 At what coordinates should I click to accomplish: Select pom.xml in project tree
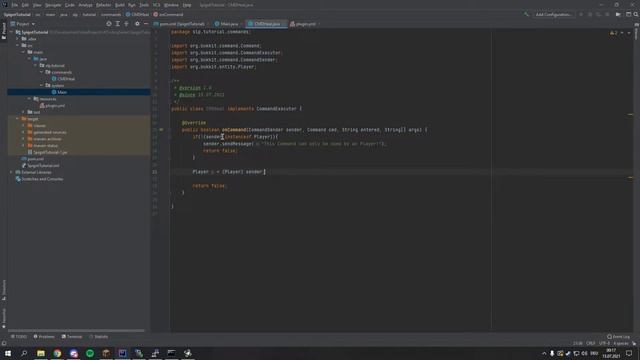[33, 159]
